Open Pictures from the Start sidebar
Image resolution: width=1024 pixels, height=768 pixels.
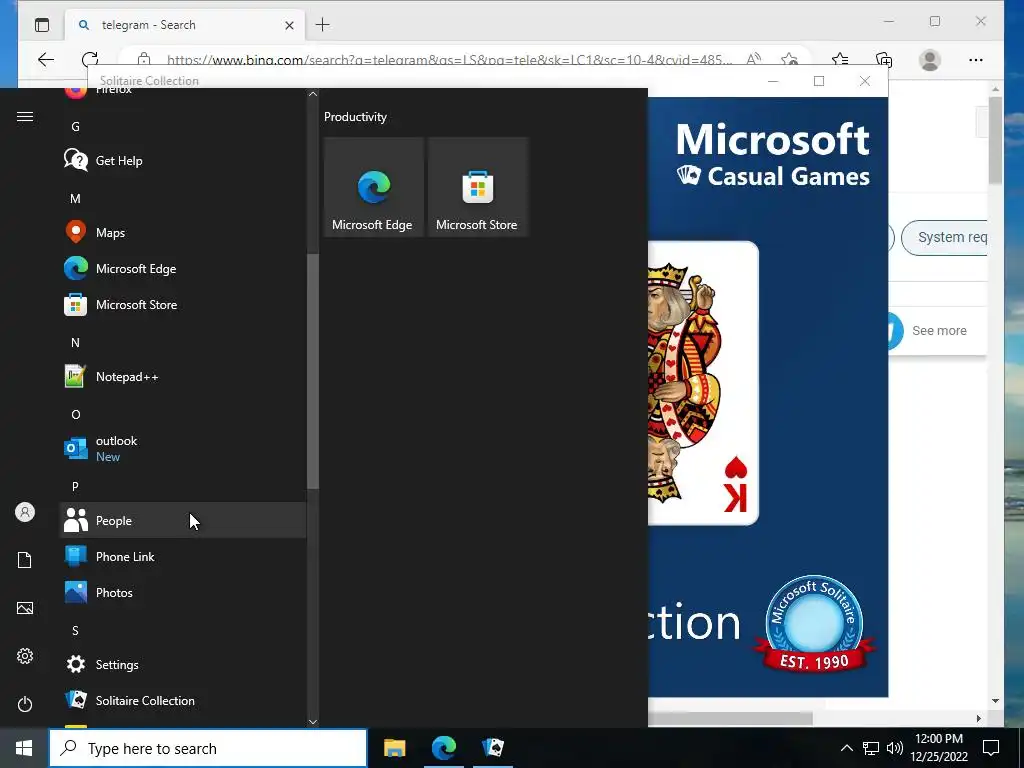[x=25, y=608]
